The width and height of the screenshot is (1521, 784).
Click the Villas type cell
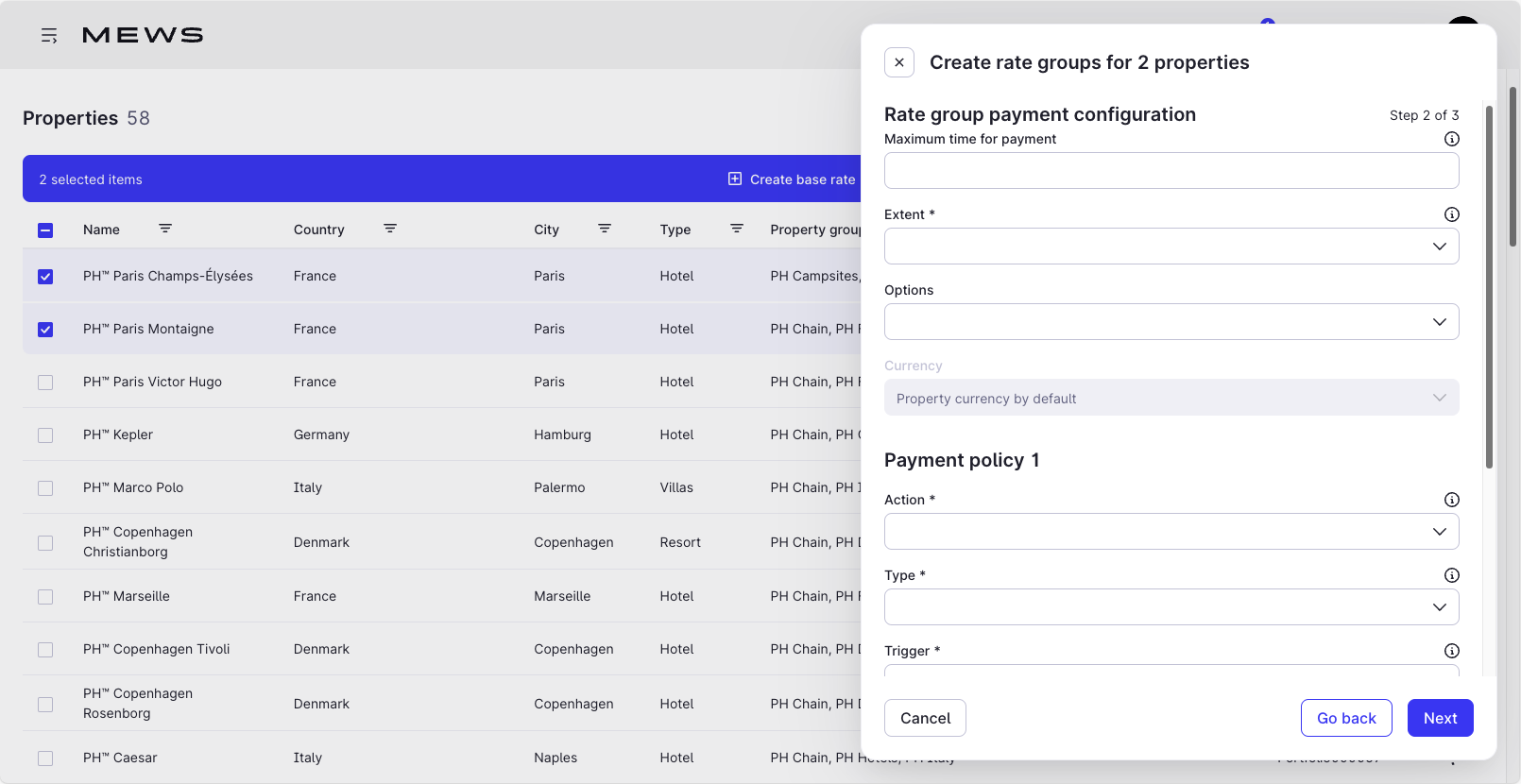(x=676, y=487)
